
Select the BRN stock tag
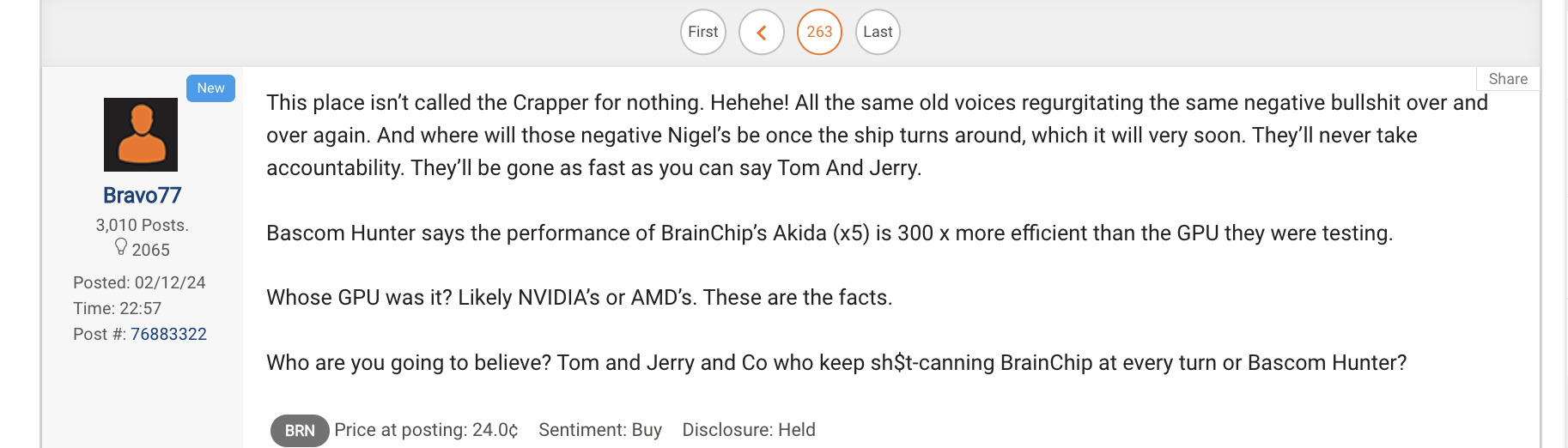pyautogui.click(x=300, y=431)
